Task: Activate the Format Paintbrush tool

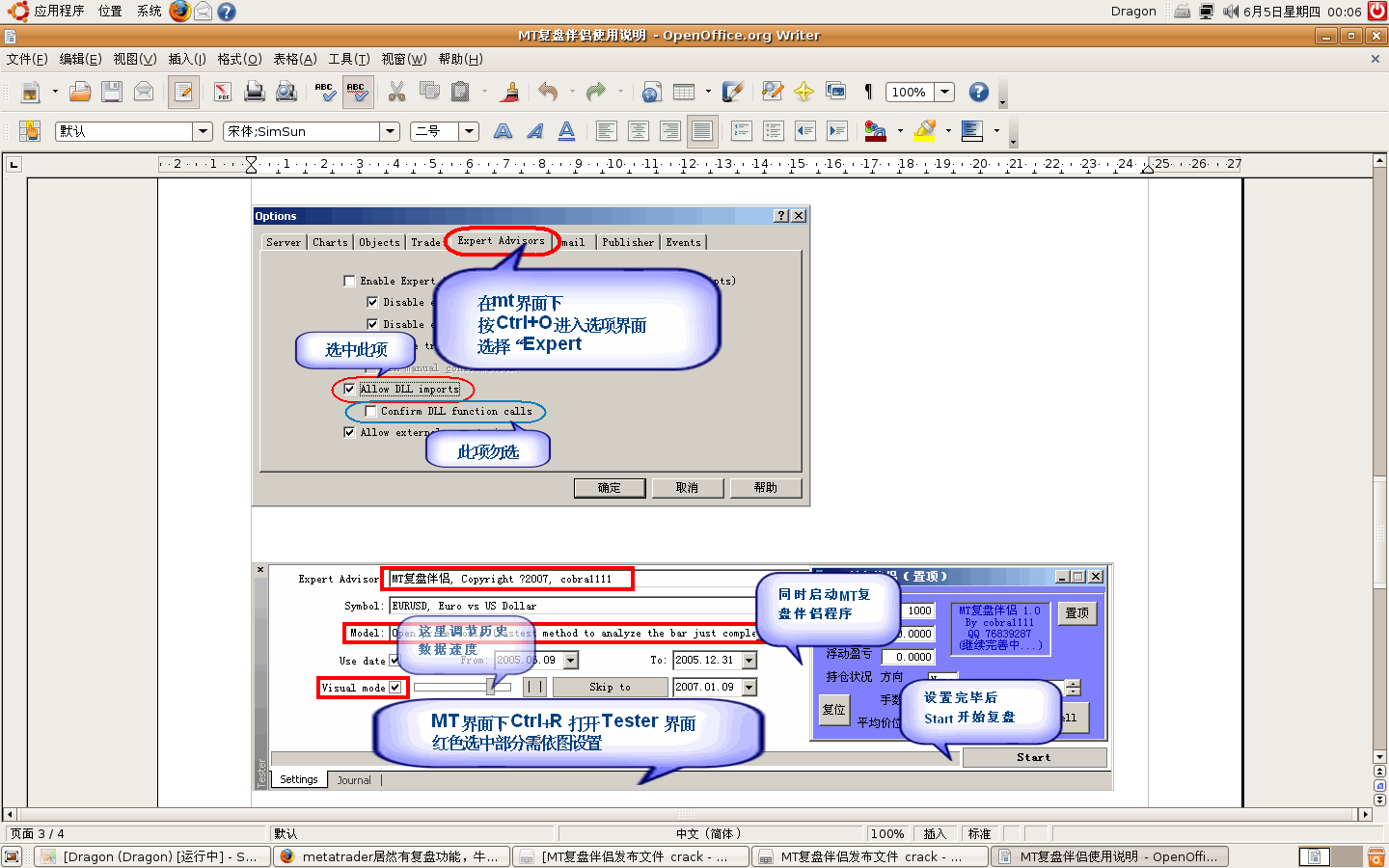Action: point(511,92)
